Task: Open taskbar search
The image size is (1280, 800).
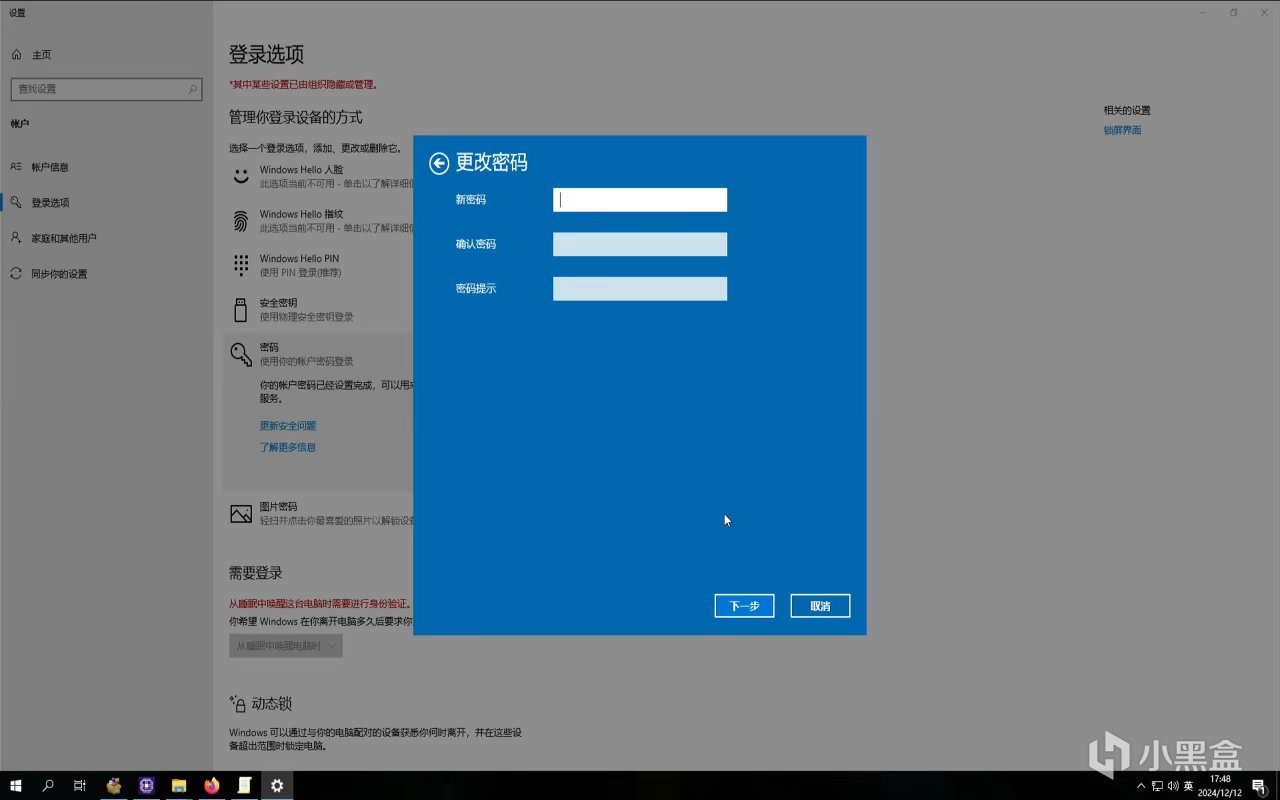Action: coord(48,786)
